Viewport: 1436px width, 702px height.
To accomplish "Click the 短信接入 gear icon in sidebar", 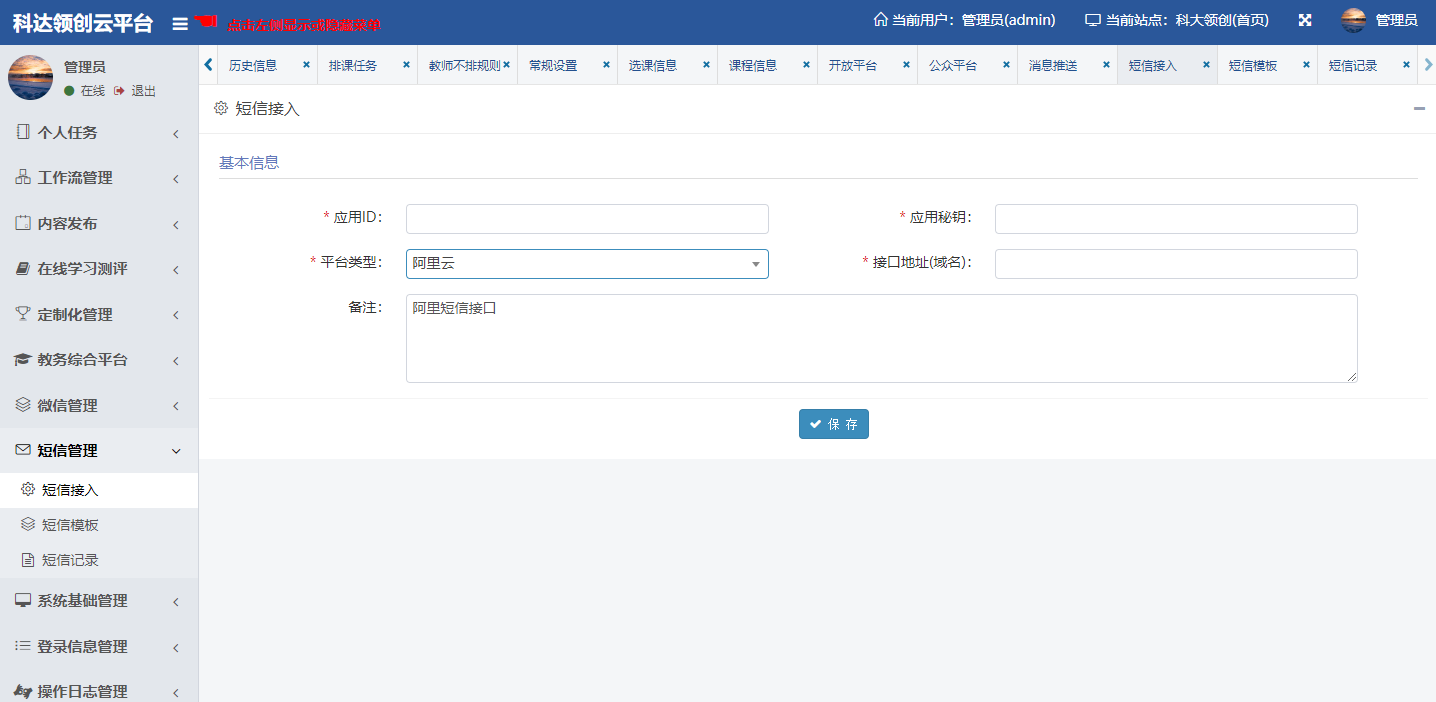I will point(28,489).
